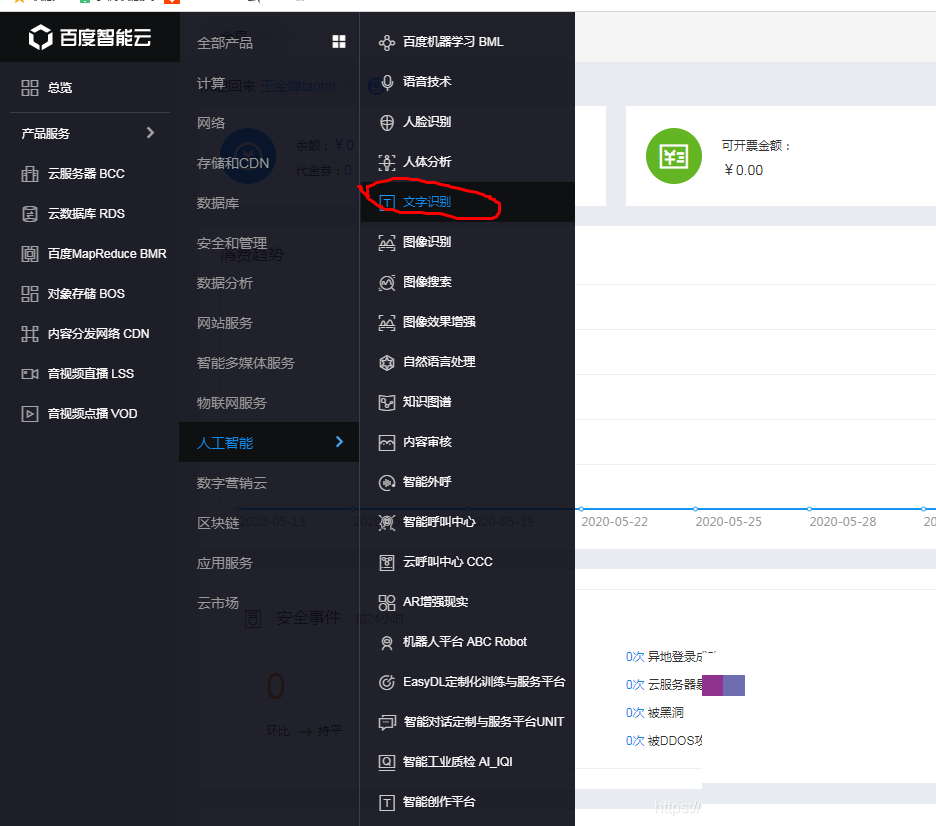Screen dimensions: 936x826
Task: Open 智能创作平台 icon
Action: (387, 802)
